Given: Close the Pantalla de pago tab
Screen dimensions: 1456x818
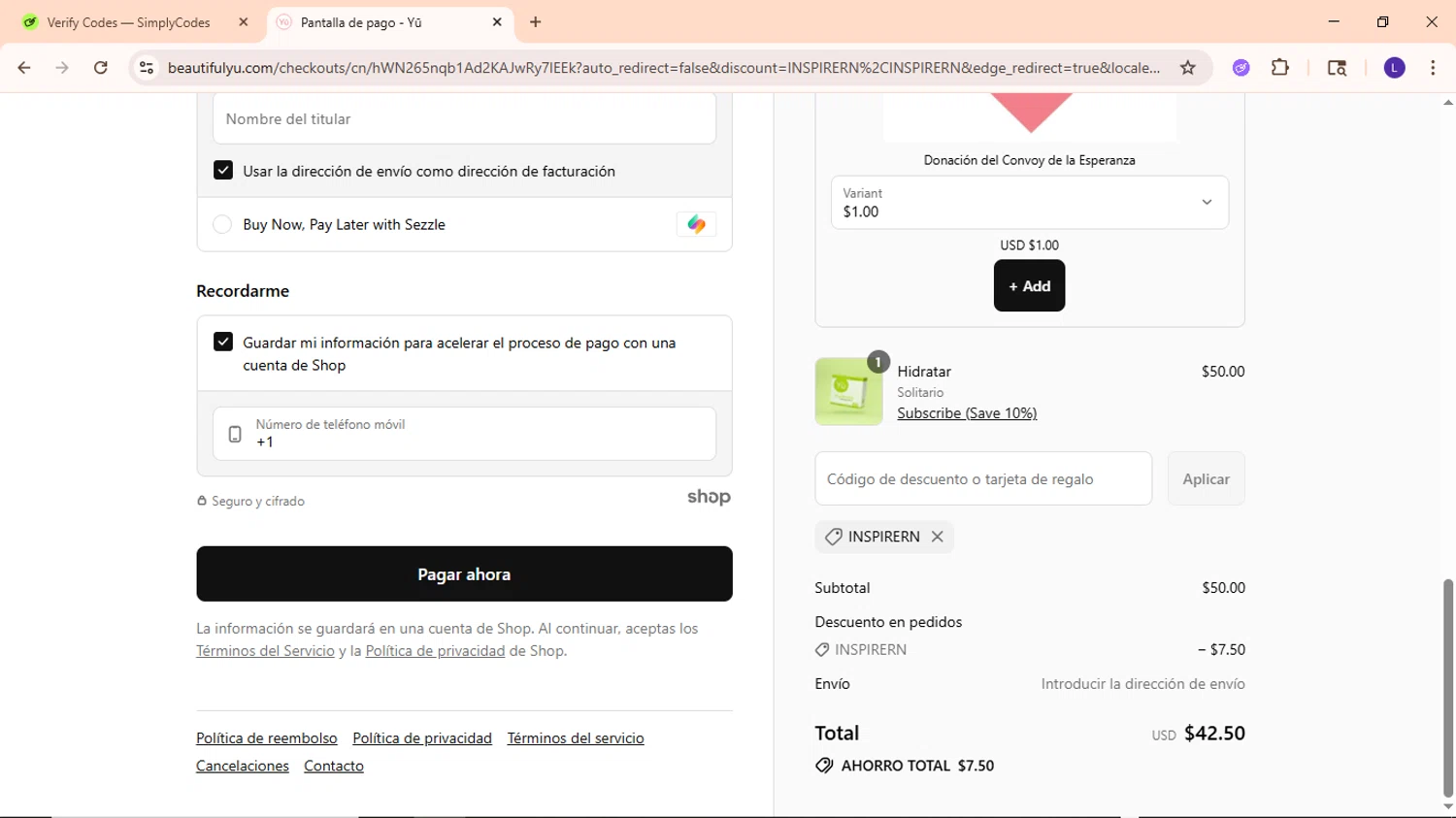Looking at the screenshot, I should pyautogui.click(x=497, y=22).
